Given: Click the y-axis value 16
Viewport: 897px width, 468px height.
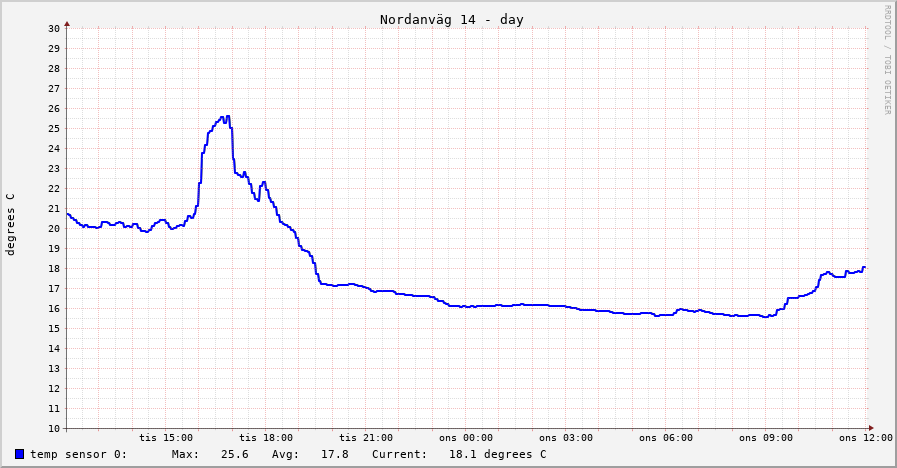Looking at the screenshot, I should (54, 309).
